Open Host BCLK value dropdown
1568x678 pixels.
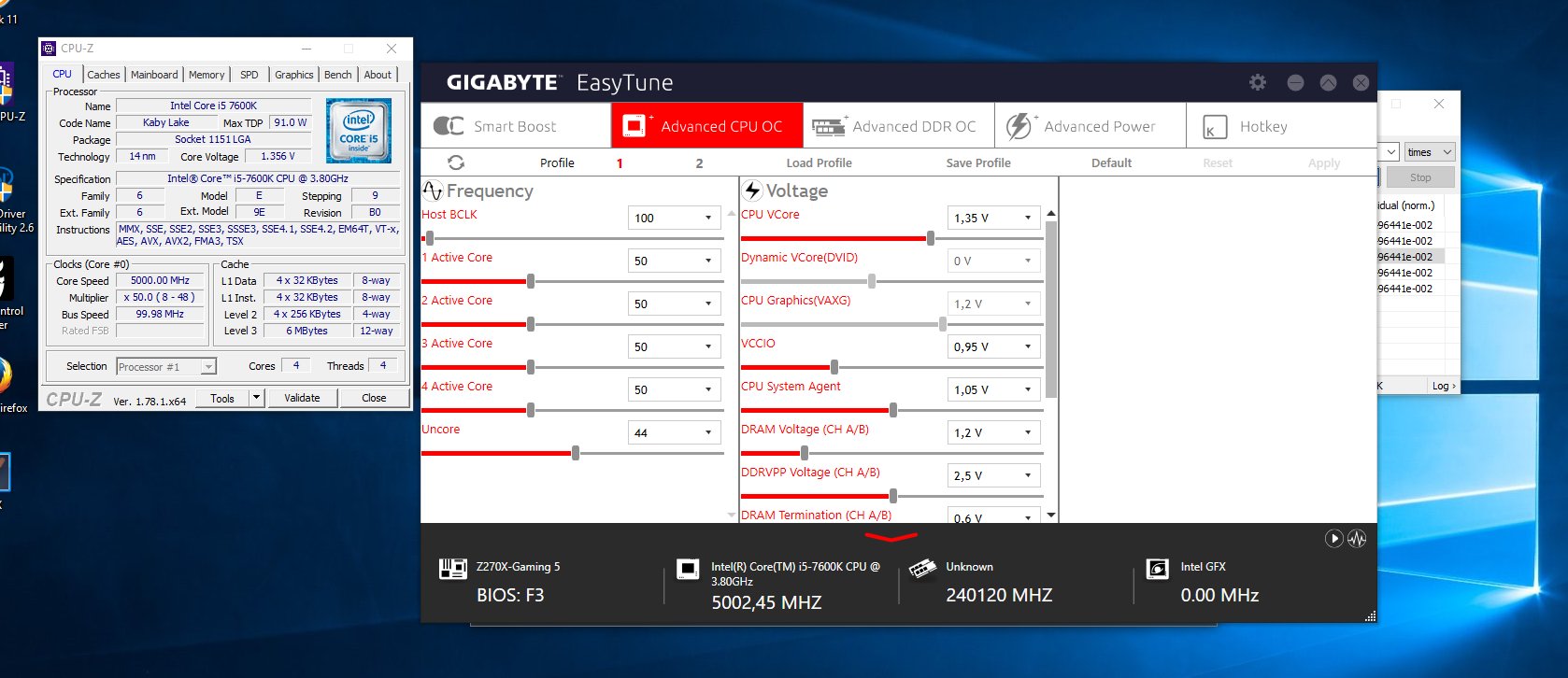(708, 218)
